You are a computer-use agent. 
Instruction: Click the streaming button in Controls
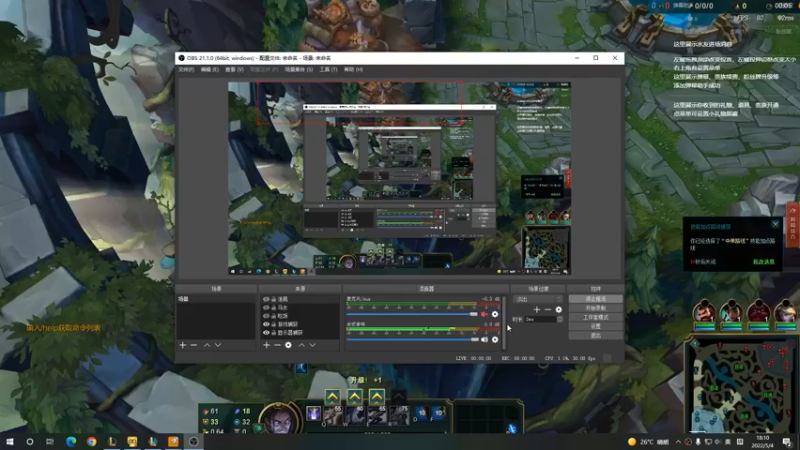595,299
